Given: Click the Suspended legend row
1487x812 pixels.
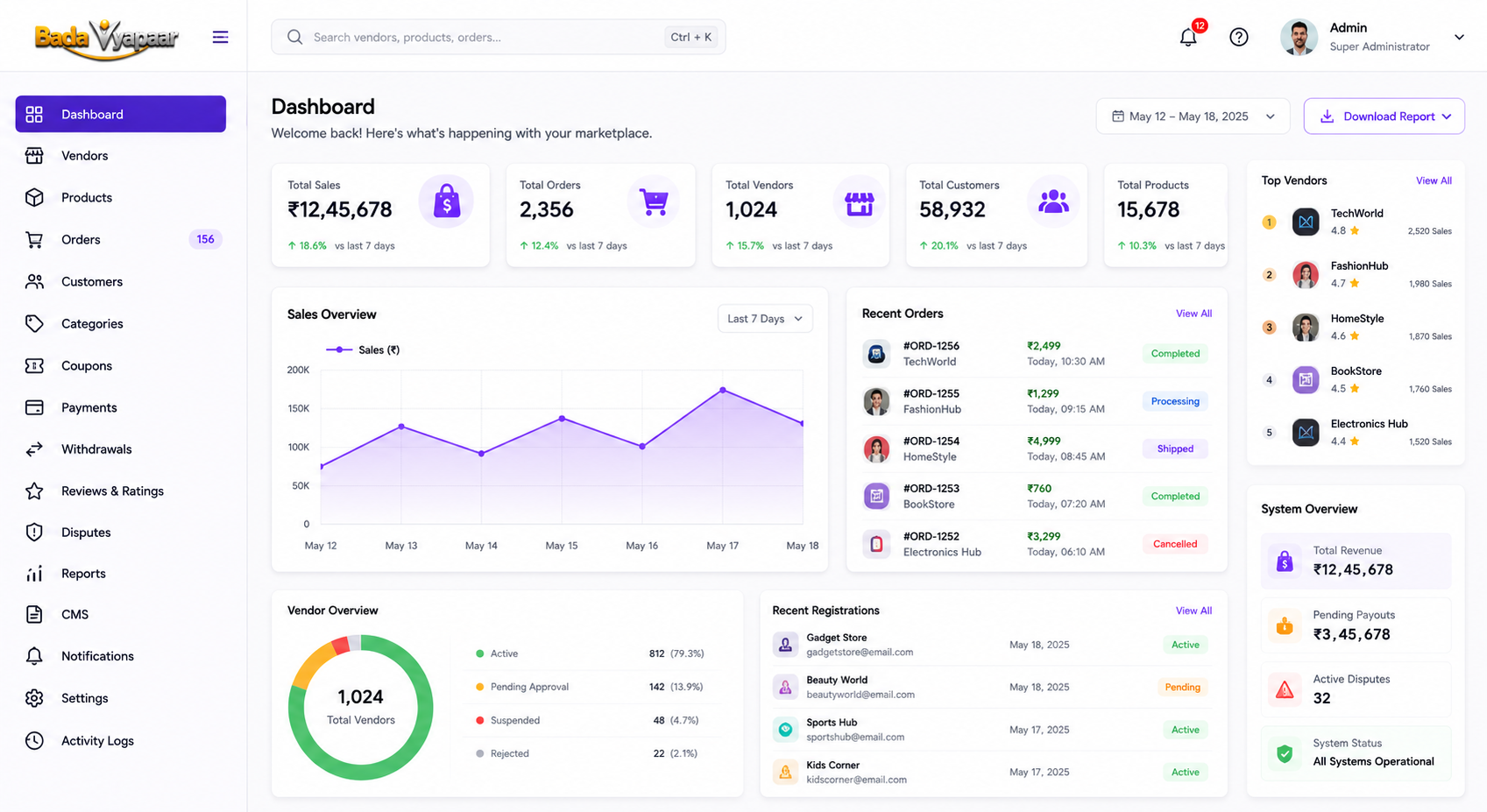Looking at the screenshot, I should coord(591,720).
